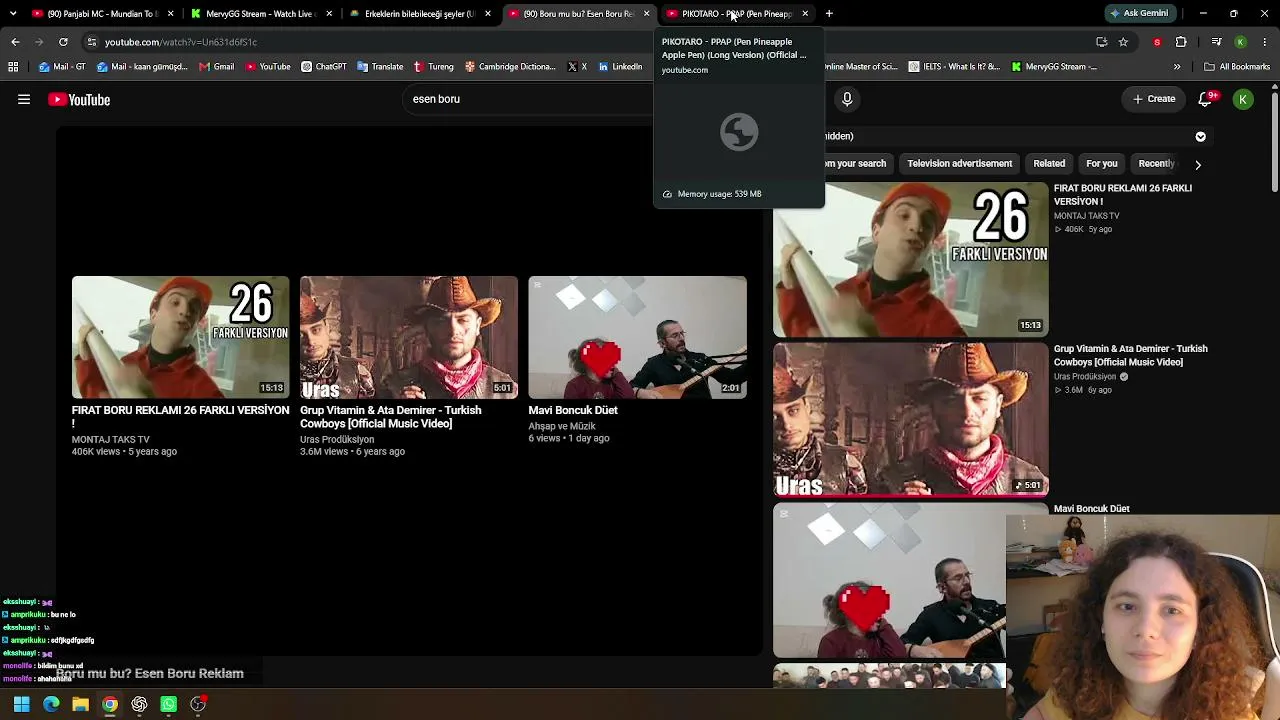This screenshot has height=720, width=1280.
Task: Open the Gmail bookmark
Action: tap(216, 67)
